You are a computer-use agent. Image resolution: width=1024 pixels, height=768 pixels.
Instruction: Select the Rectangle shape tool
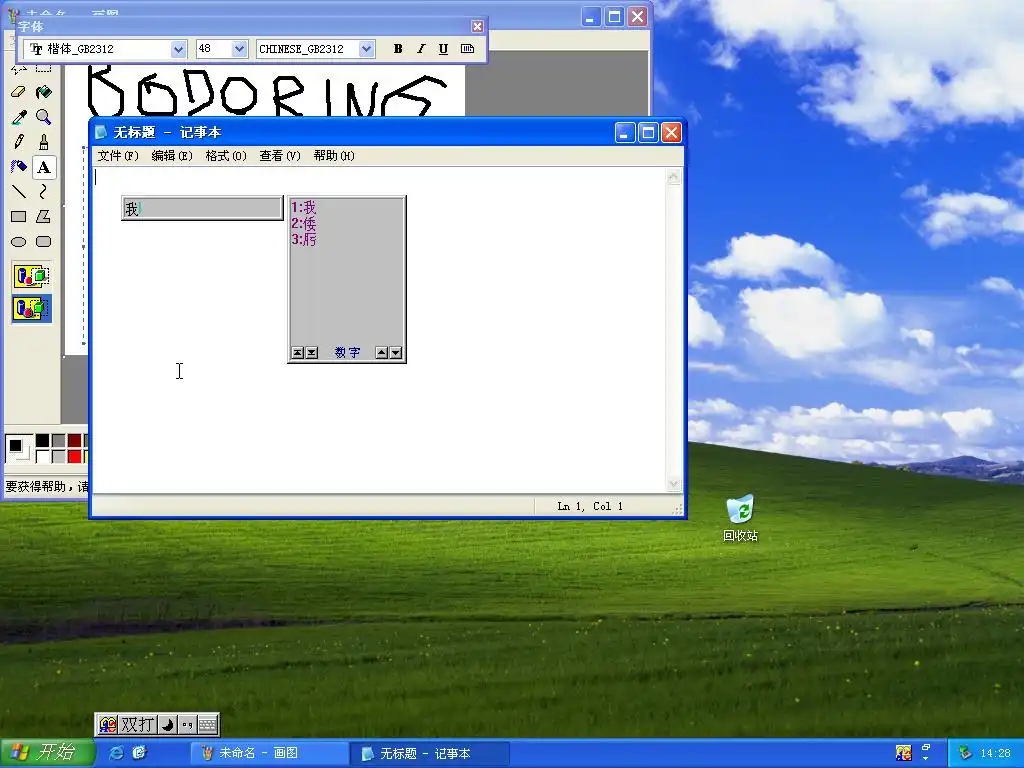click(x=18, y=216)
